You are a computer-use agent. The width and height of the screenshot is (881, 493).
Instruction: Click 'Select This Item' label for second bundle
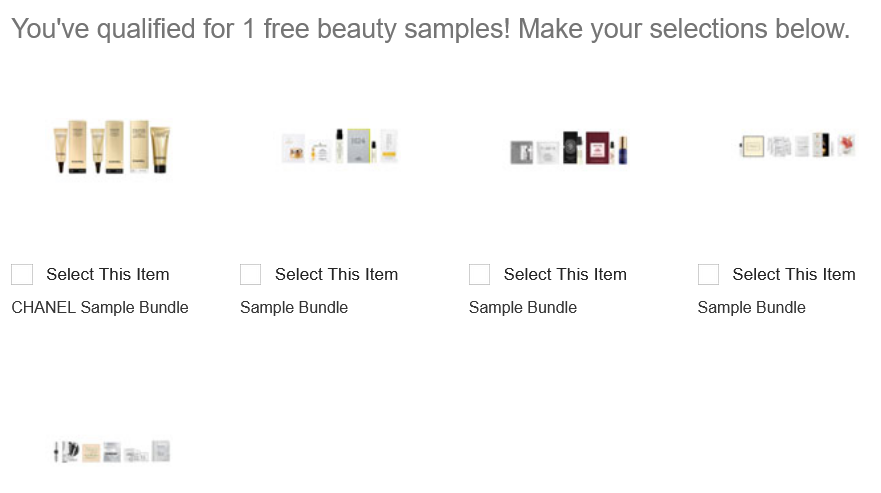(336, 274)
